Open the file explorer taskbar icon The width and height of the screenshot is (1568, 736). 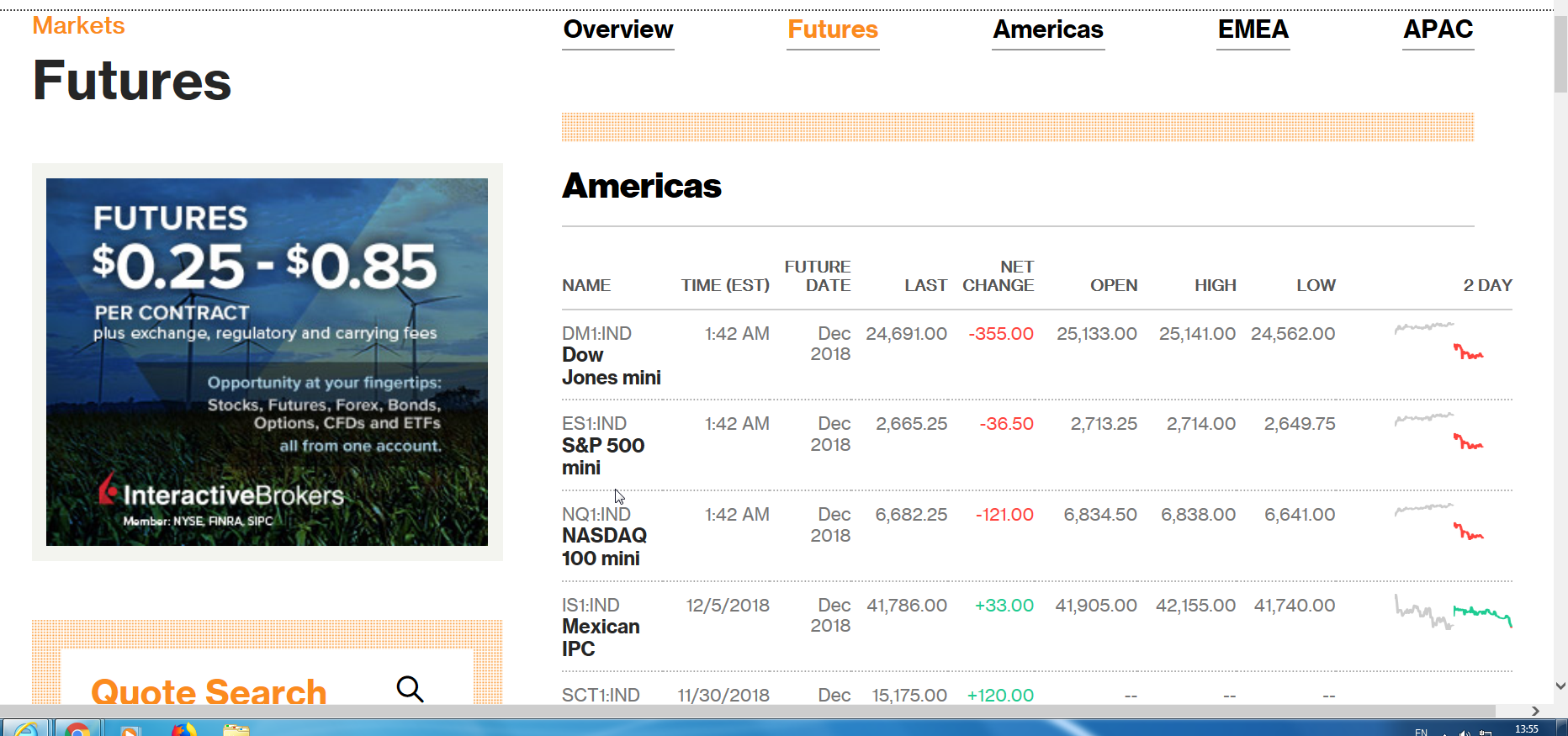click(x=236, y=729)
